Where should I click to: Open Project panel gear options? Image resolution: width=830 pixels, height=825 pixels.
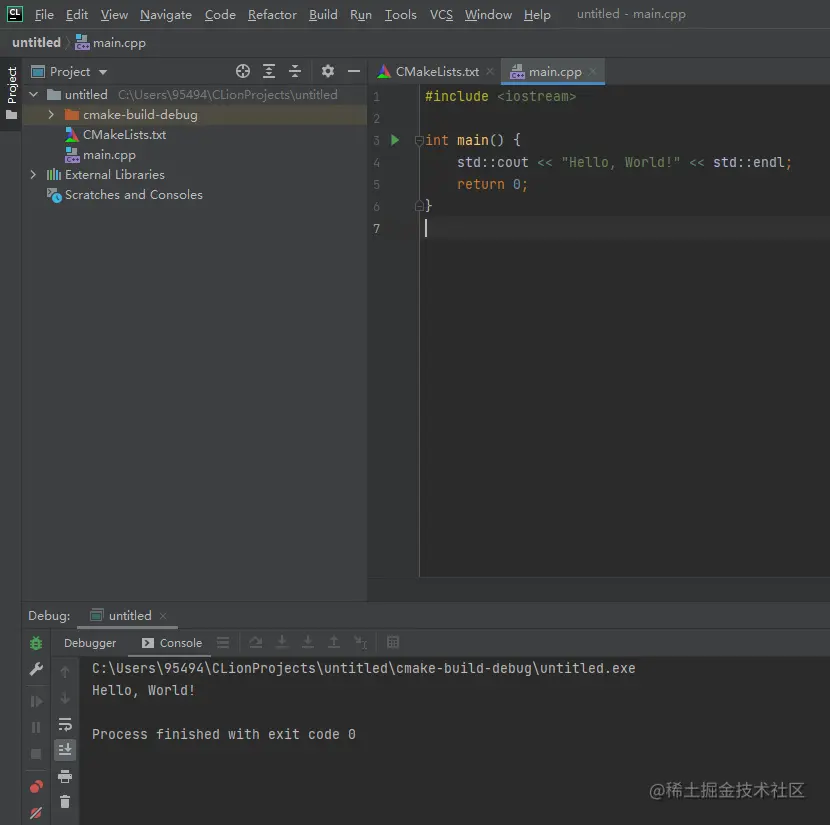[x=328, y=71]
